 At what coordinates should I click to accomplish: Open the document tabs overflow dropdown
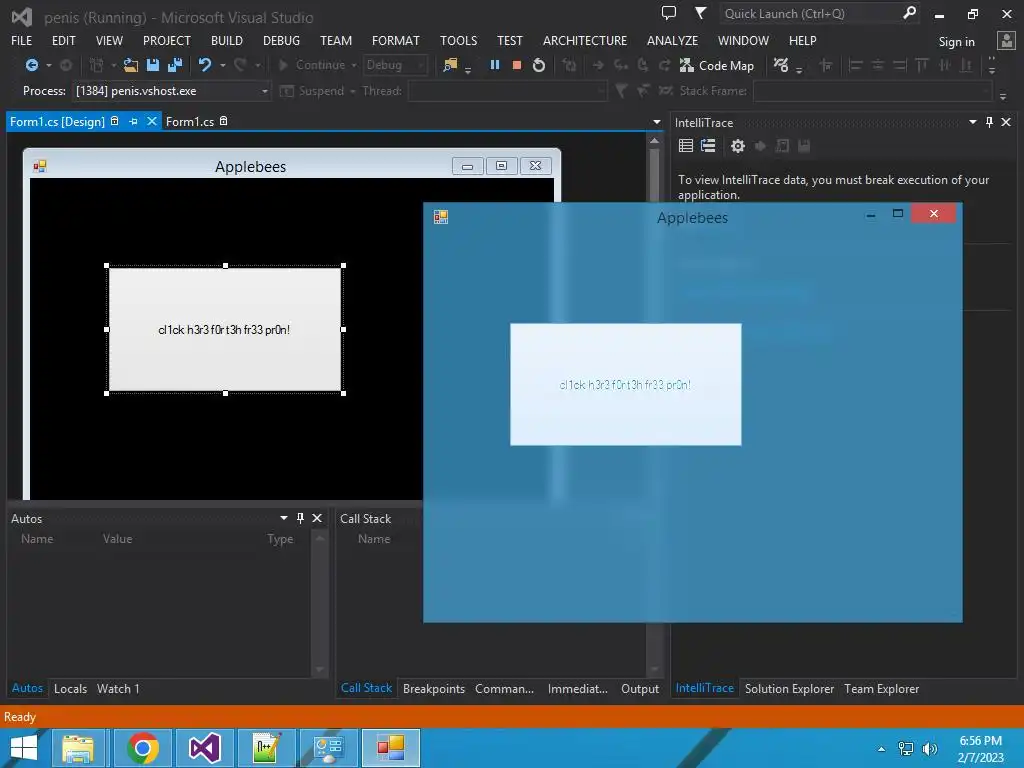click(x=657, y=122)
